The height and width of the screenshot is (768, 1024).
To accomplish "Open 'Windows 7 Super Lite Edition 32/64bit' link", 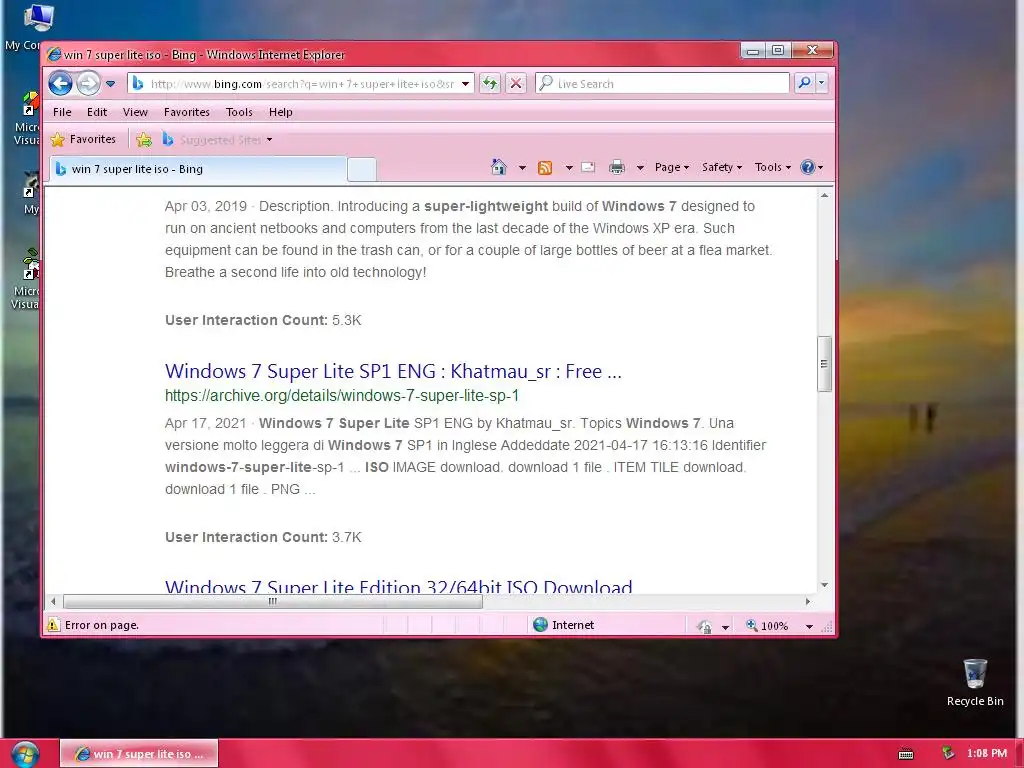I will click(x=398, y=585).
